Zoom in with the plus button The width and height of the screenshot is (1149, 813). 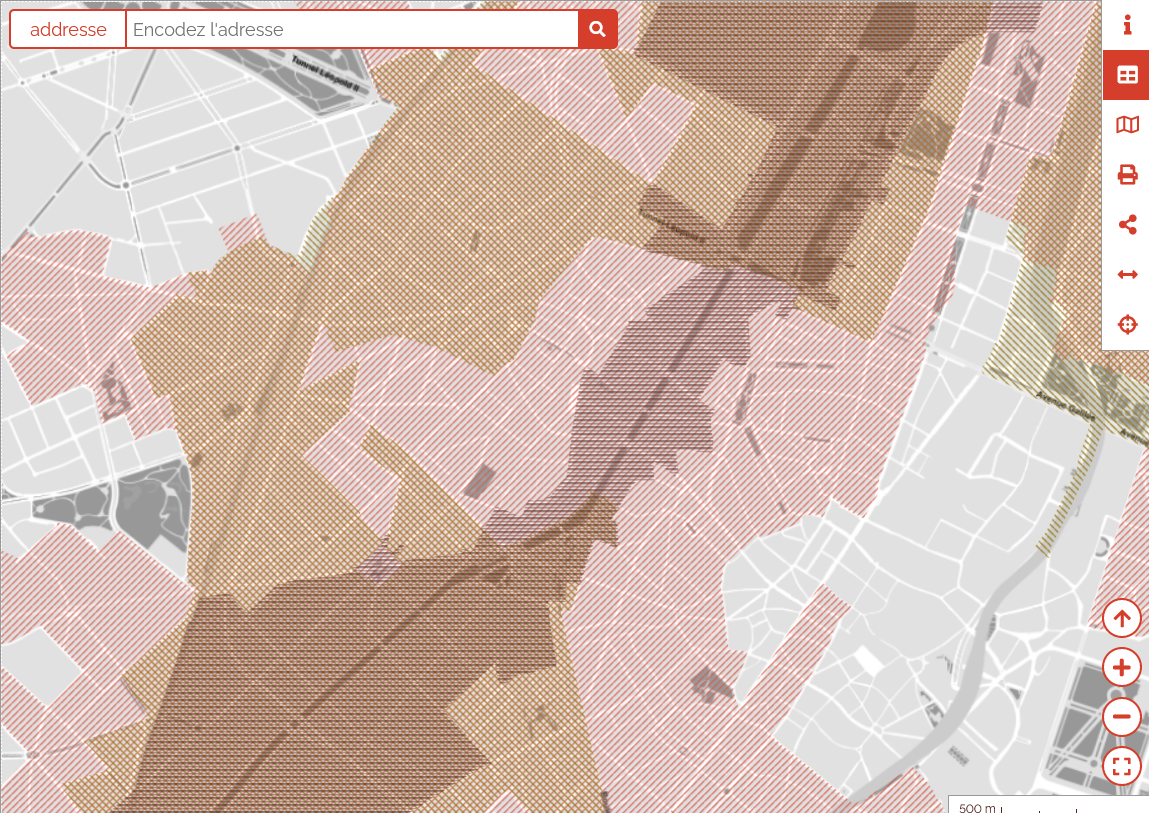(1122, 667)
